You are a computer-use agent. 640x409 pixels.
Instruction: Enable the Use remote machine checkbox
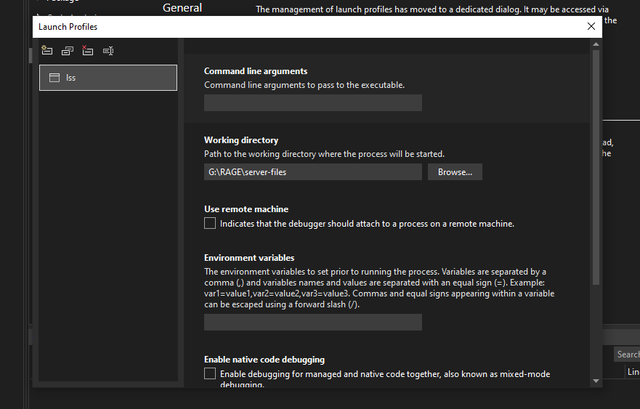coord(210,223)
